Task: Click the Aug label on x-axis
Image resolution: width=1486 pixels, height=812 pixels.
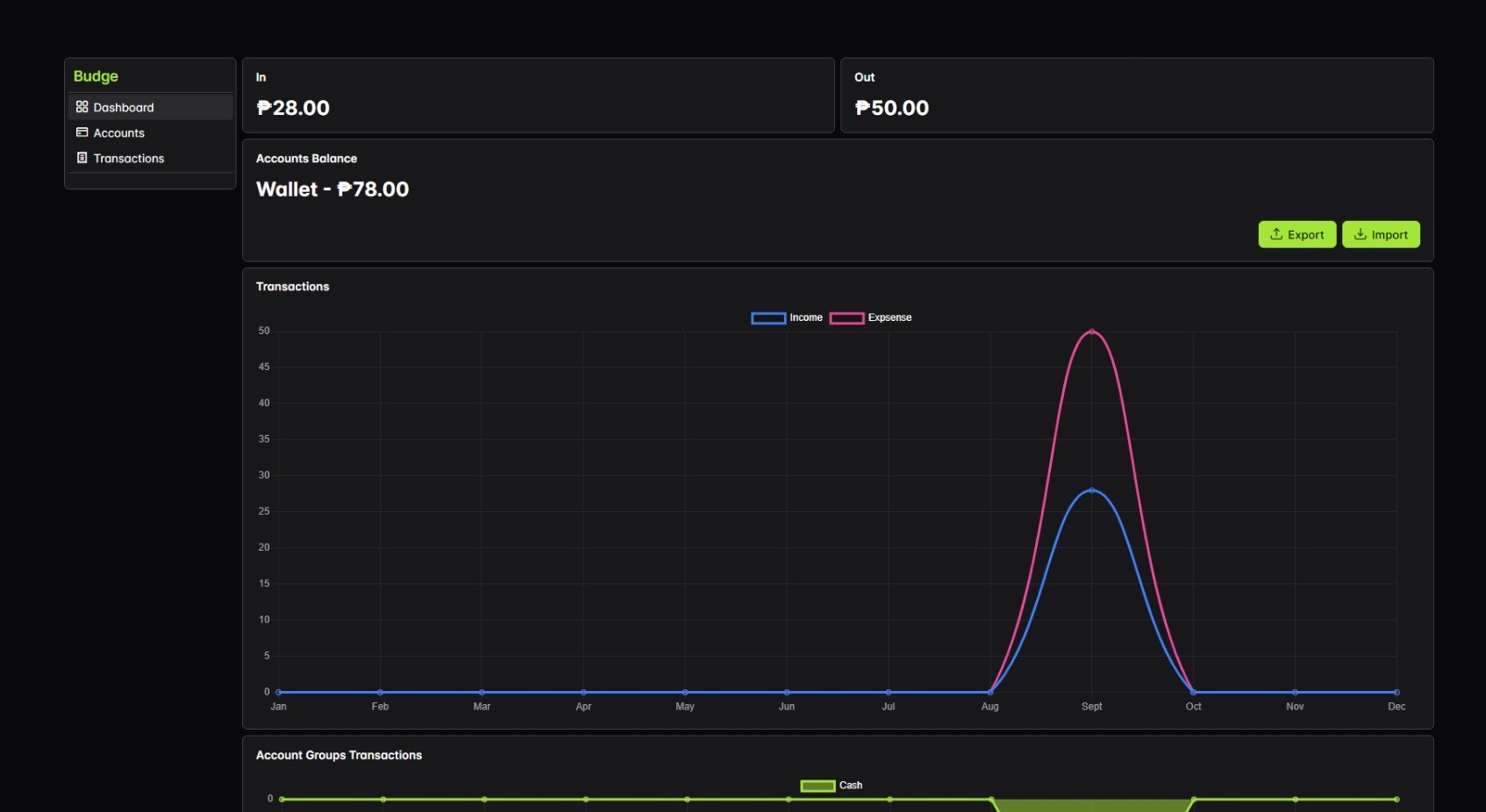Action: tap(989, 707)
